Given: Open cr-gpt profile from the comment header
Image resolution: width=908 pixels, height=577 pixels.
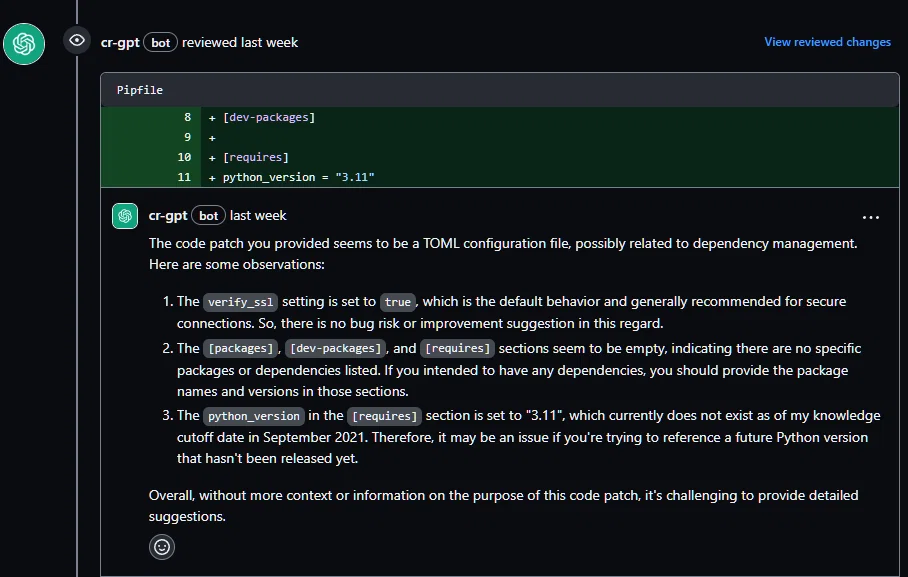Looking at the screenshot, I should [x=168, y=216].
